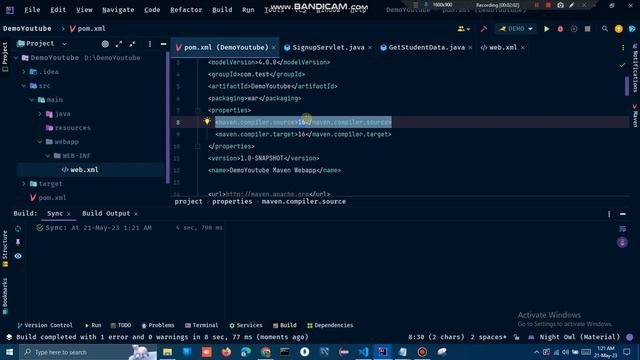Image resolution: width=640 pixels, height=360 pixels.
Task: Expand the java folder
Action: (40, 114)
